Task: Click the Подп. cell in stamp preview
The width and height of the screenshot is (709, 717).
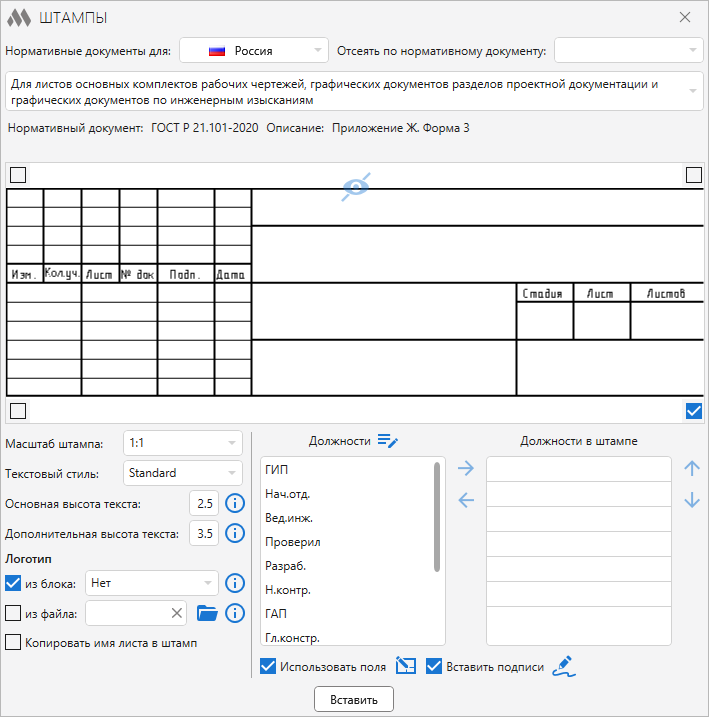Action: click(186, 274)
